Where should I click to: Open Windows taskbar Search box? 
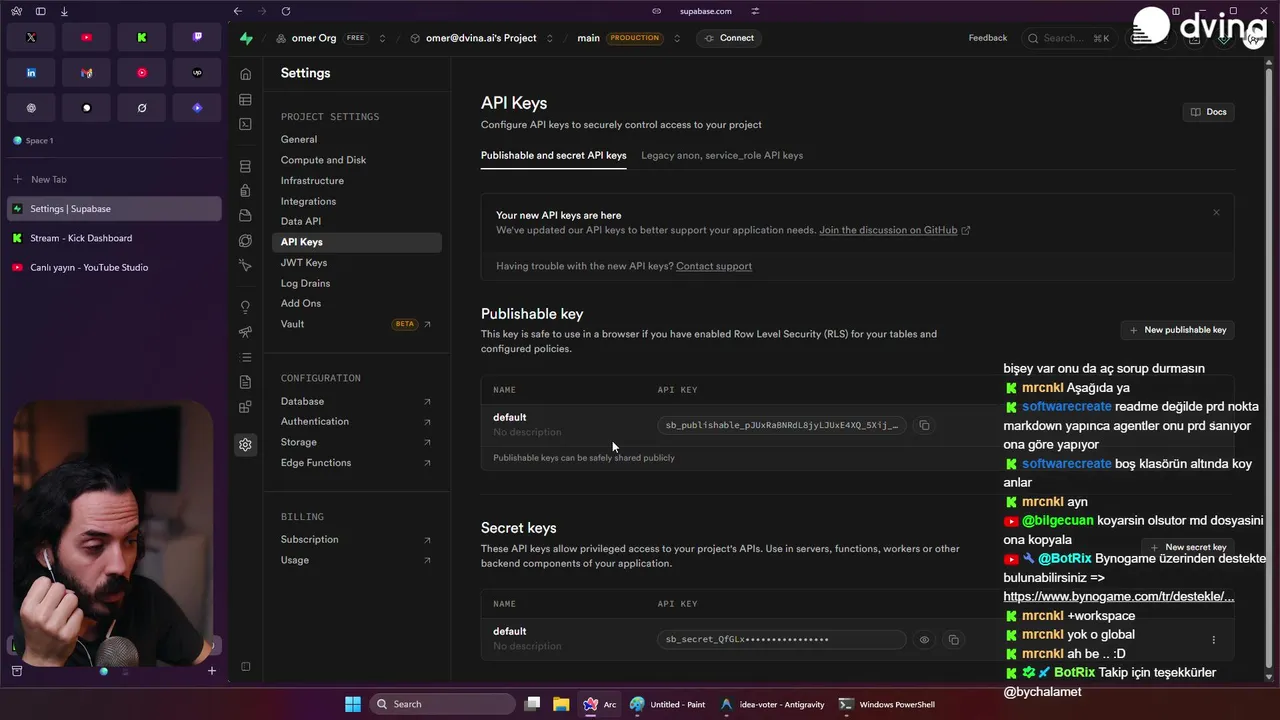click(x=442, y=704)
